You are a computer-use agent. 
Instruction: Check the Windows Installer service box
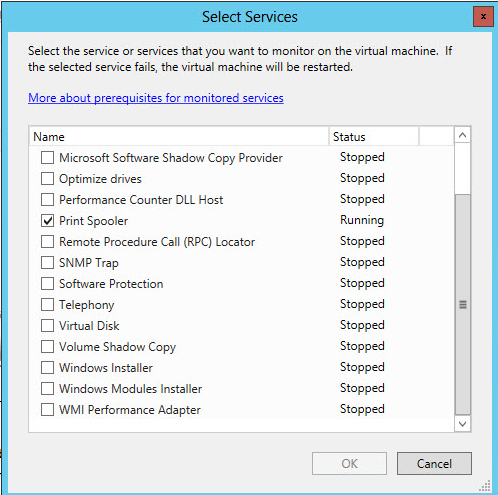pos(47,368)
